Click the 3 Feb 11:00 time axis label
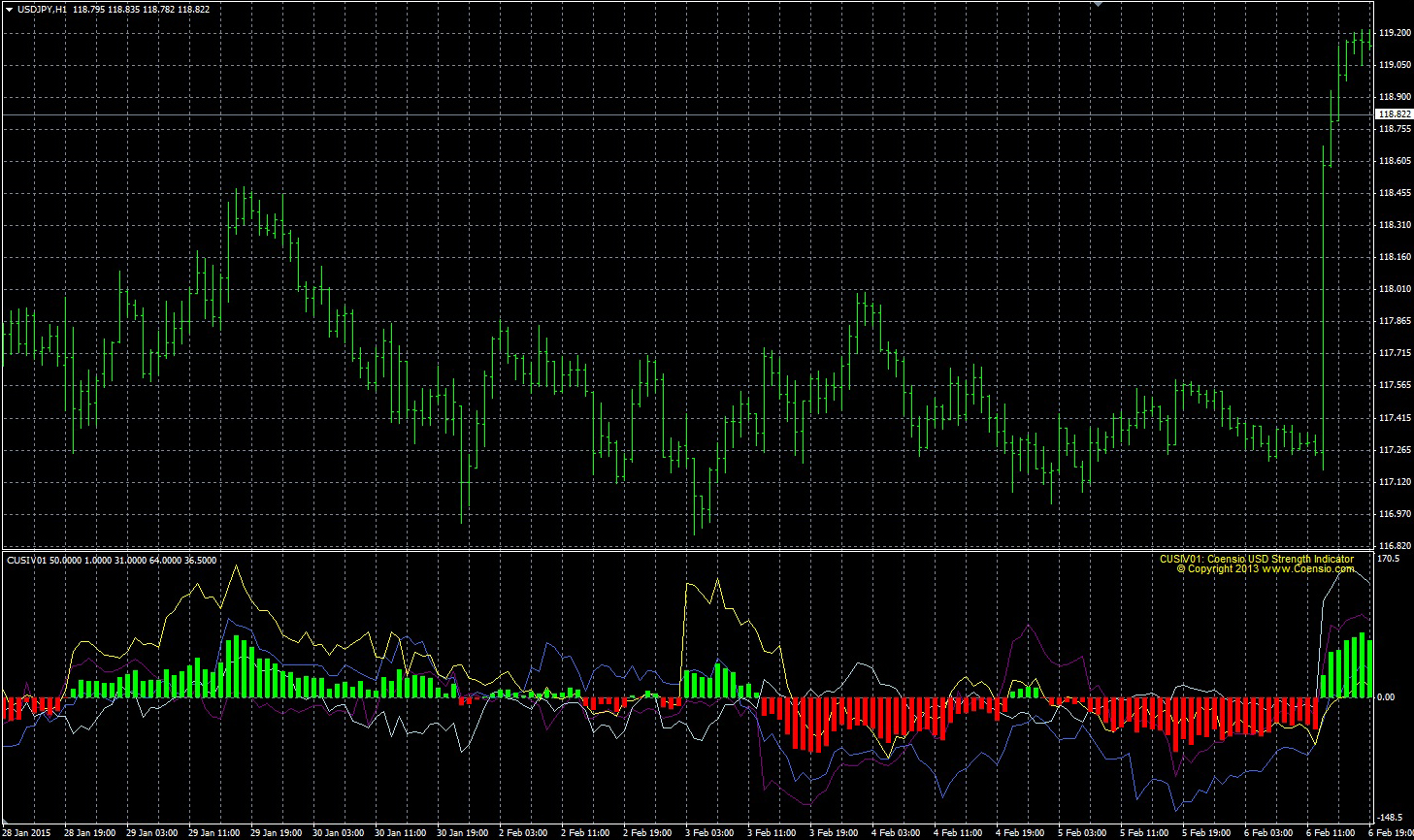This screenshot has height=840, width=1414. coord(772,832)
